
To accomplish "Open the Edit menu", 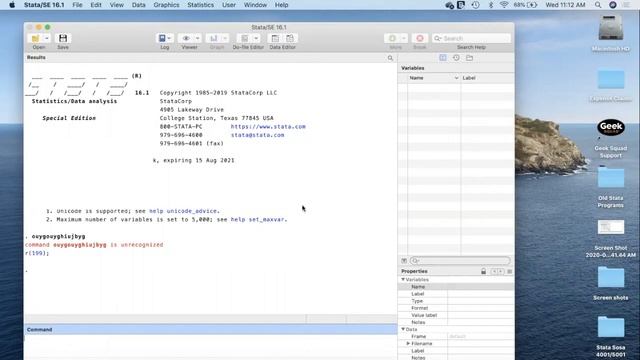I will coord(96,5).
